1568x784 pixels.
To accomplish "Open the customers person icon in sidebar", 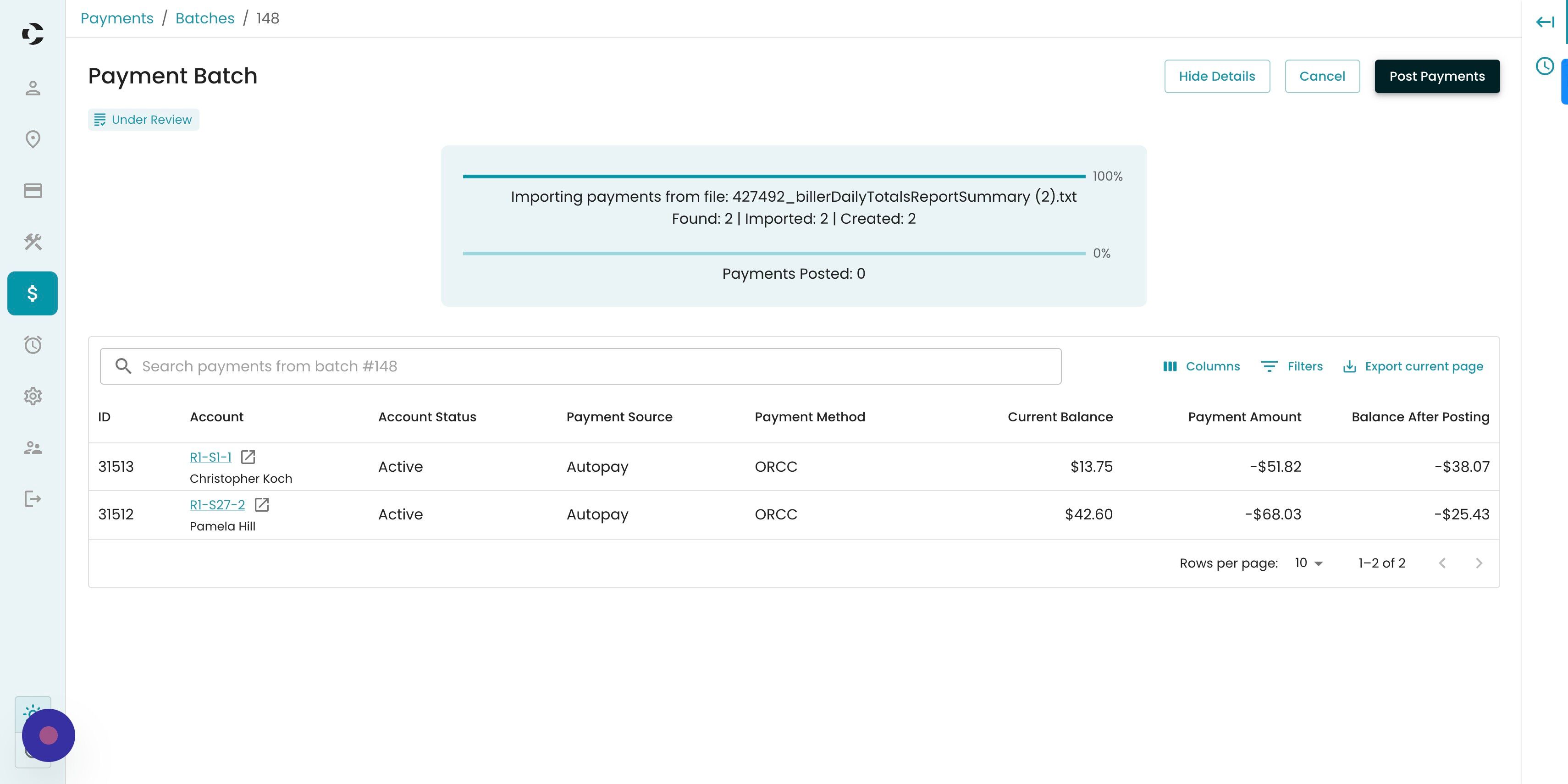I will [x=33, y=88].
